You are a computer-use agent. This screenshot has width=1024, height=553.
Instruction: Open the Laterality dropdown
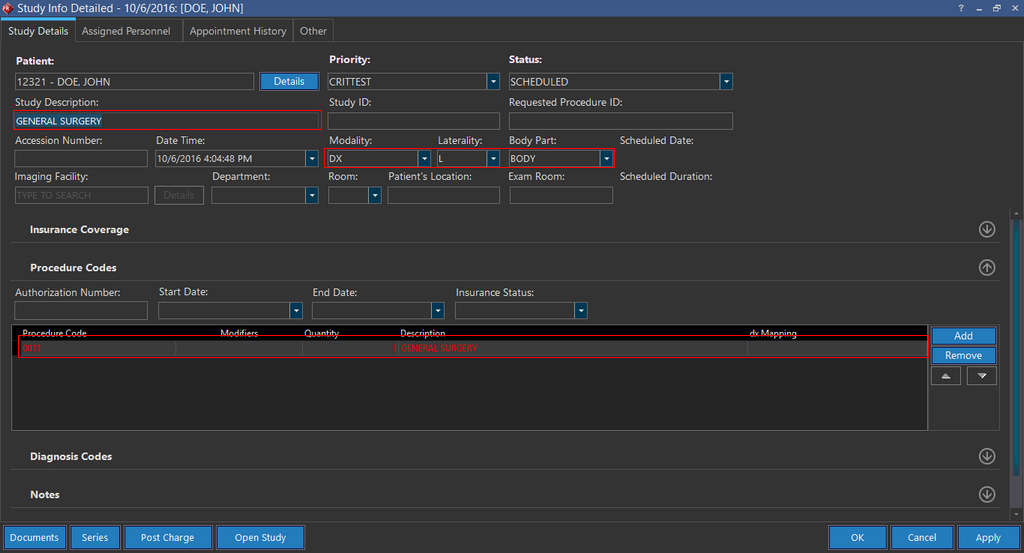tap(493, 158)
